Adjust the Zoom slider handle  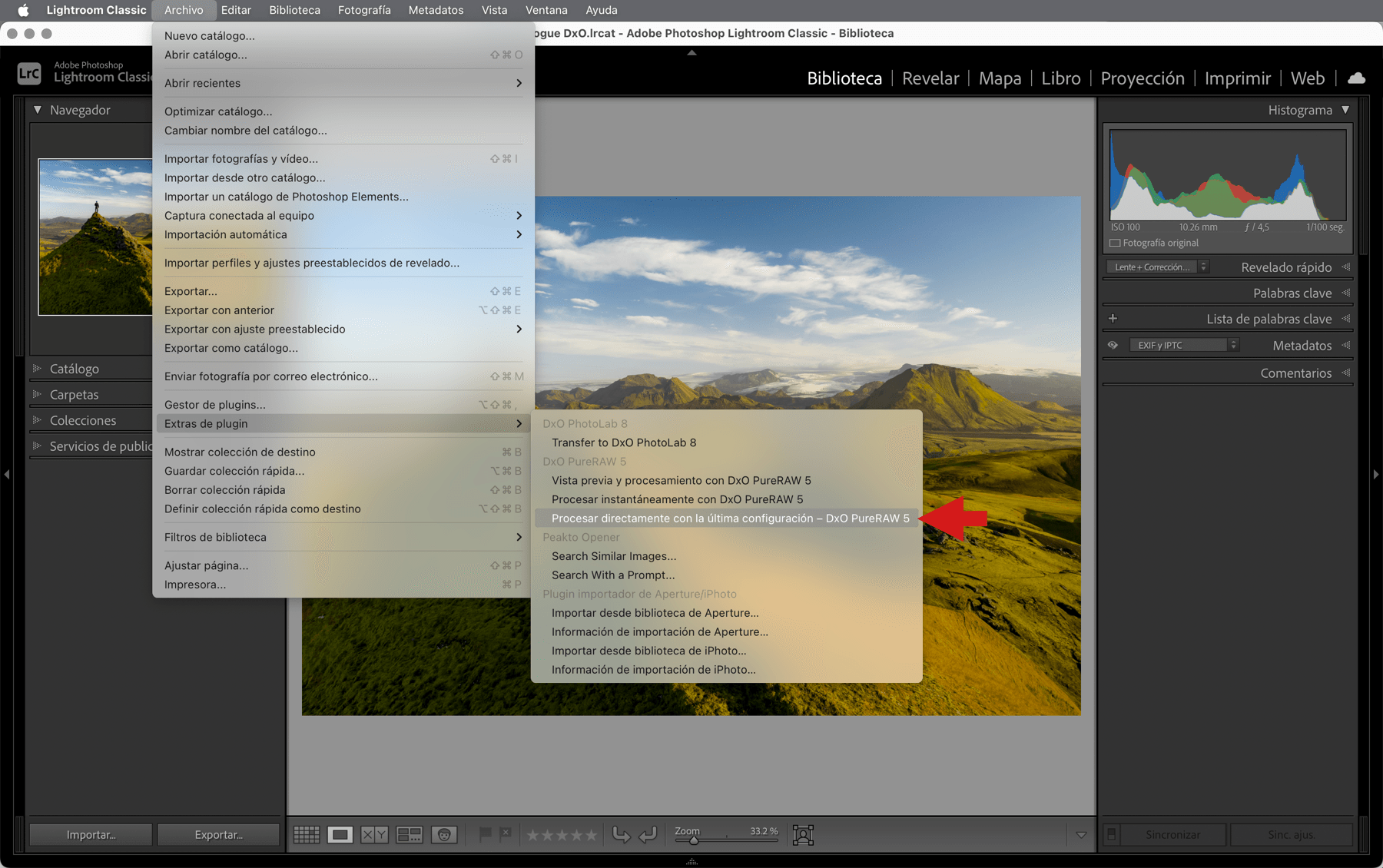coord(694,840)
